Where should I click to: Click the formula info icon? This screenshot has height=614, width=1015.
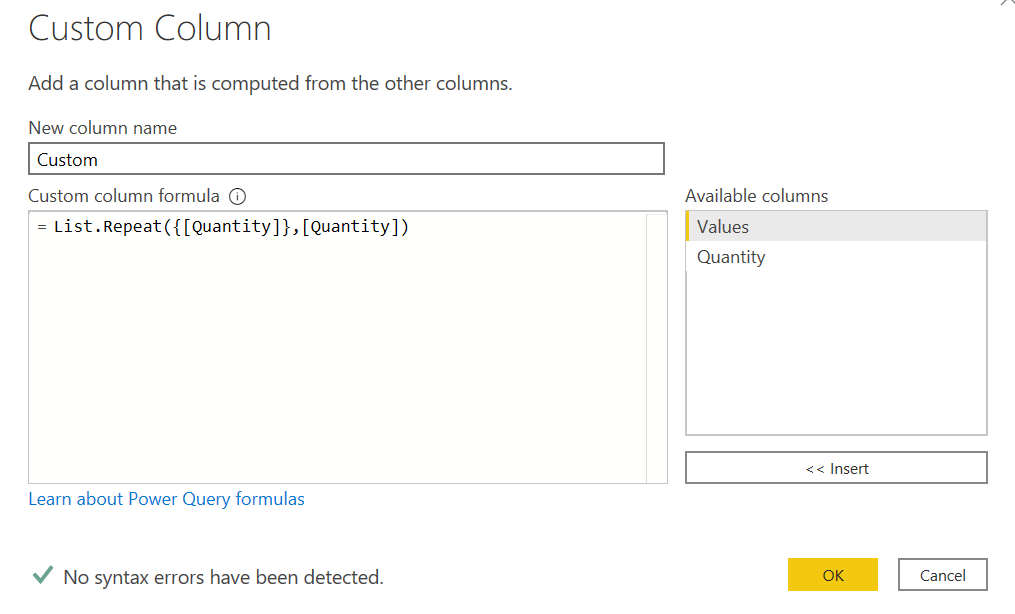point(238,196)
